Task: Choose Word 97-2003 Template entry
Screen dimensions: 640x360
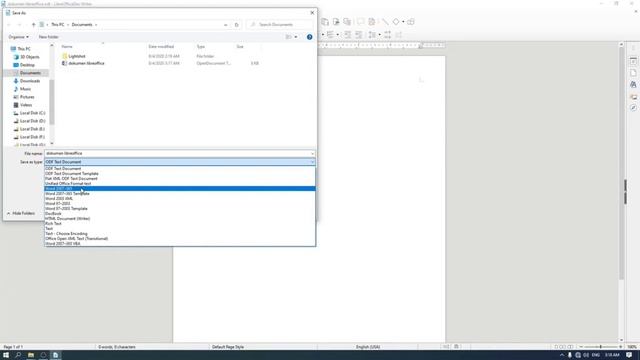Action: 180,209
